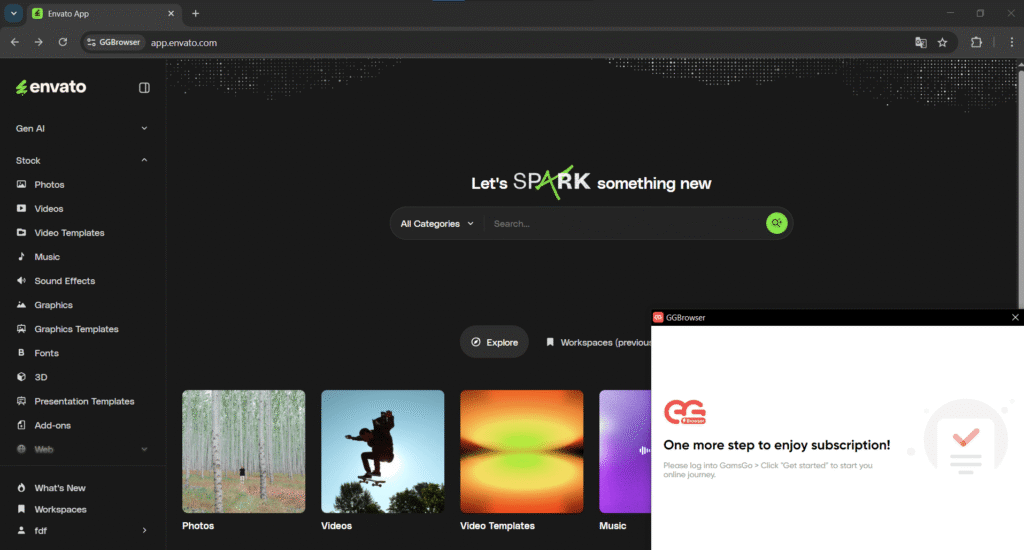
Task: Select the Explore tab
Action: coord(494,342)
